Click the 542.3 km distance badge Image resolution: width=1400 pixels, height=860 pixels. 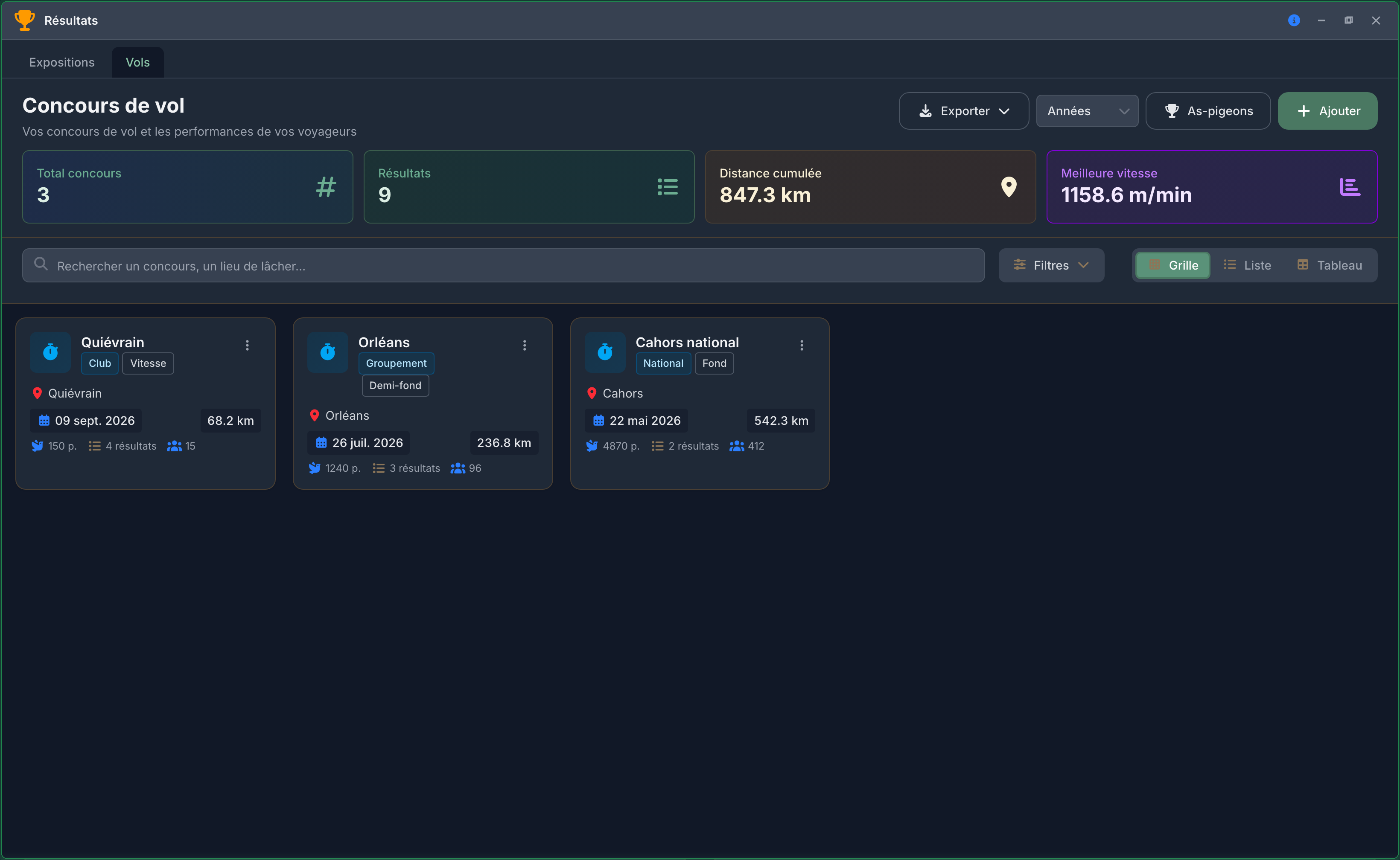pyautogui.click(x=781, y=421)
